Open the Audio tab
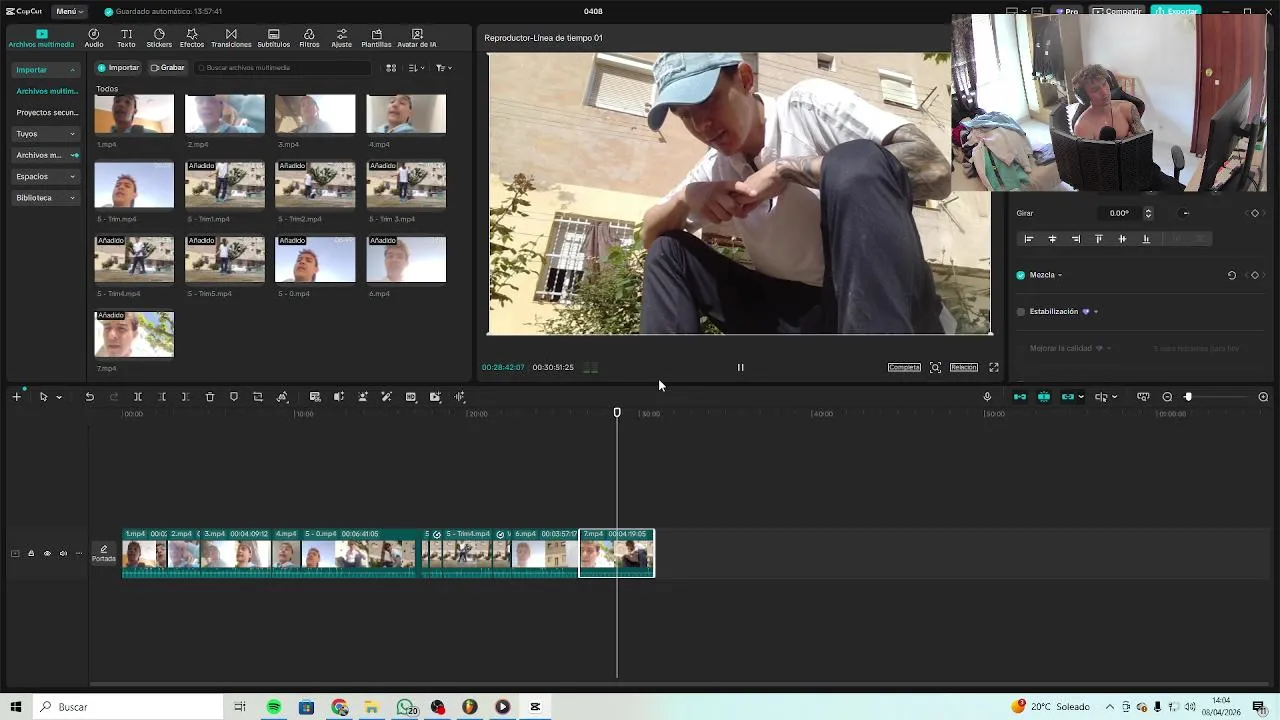The image size is (1280, 720). [94, 38]
